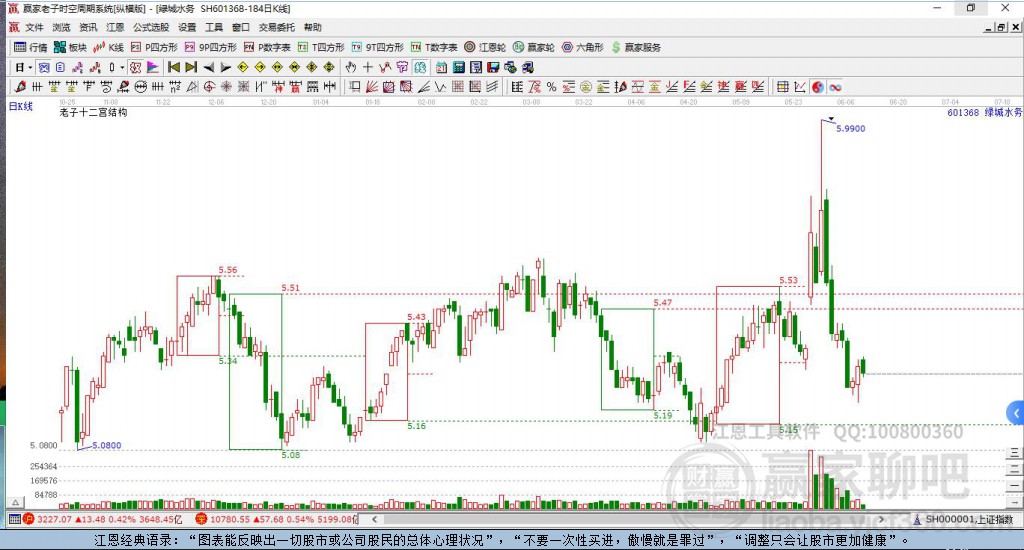Select the grid table icon near Taiji
Screen dimensions: 1024x550
pos(782,87)
